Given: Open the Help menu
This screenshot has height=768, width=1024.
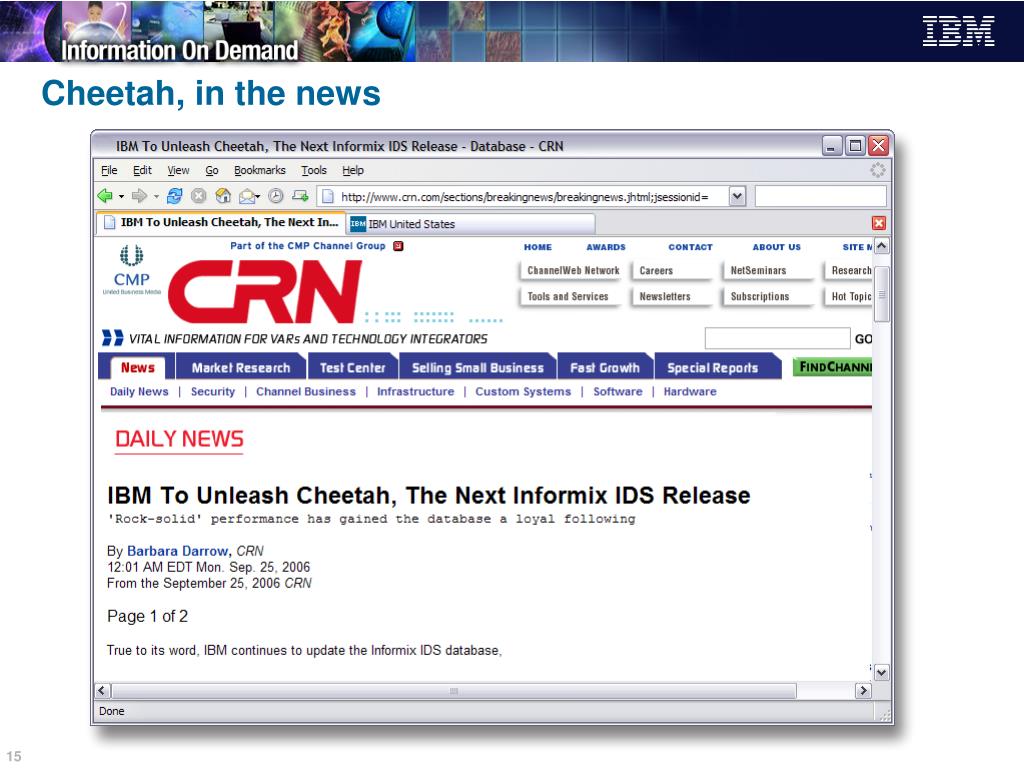Looking at the screenshot, I should point(353,170).
